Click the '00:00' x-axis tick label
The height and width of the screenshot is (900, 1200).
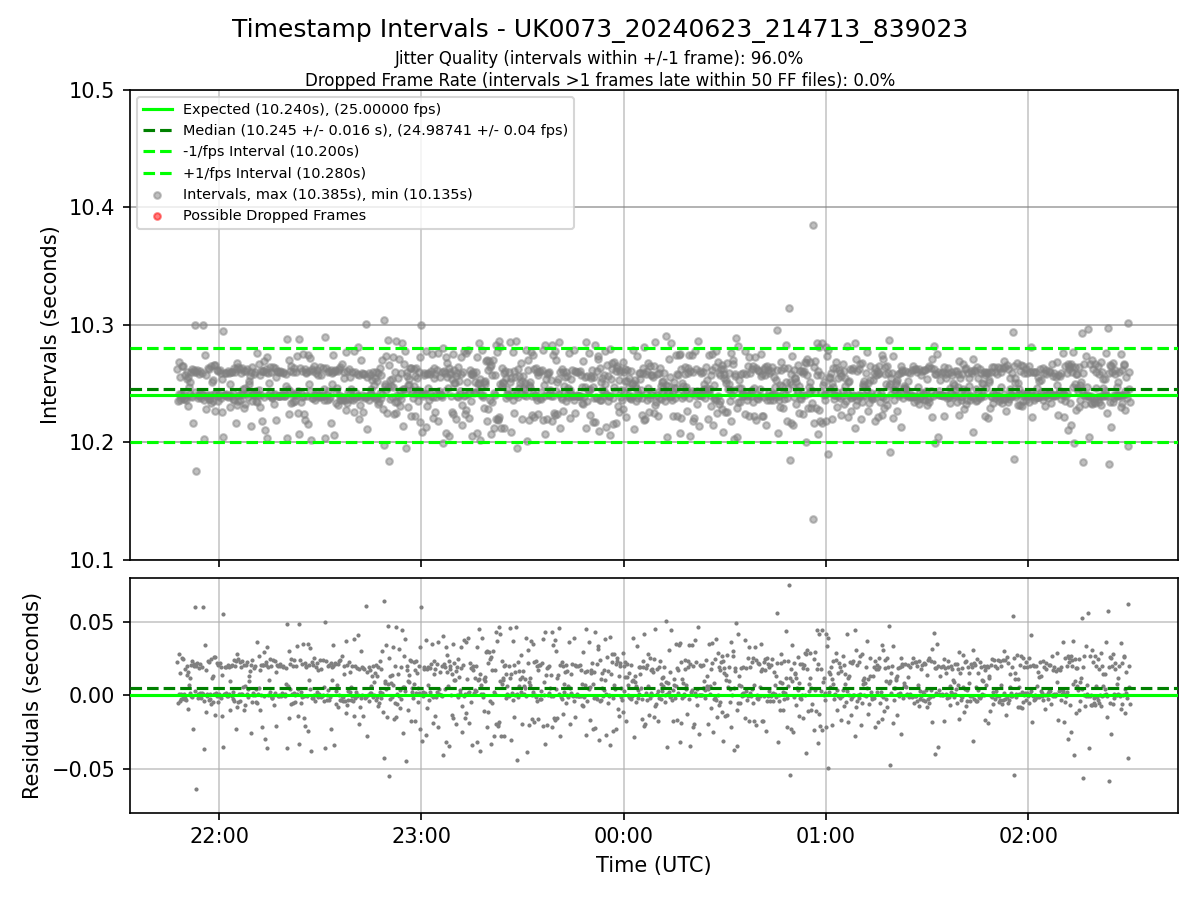click(623, 834)
